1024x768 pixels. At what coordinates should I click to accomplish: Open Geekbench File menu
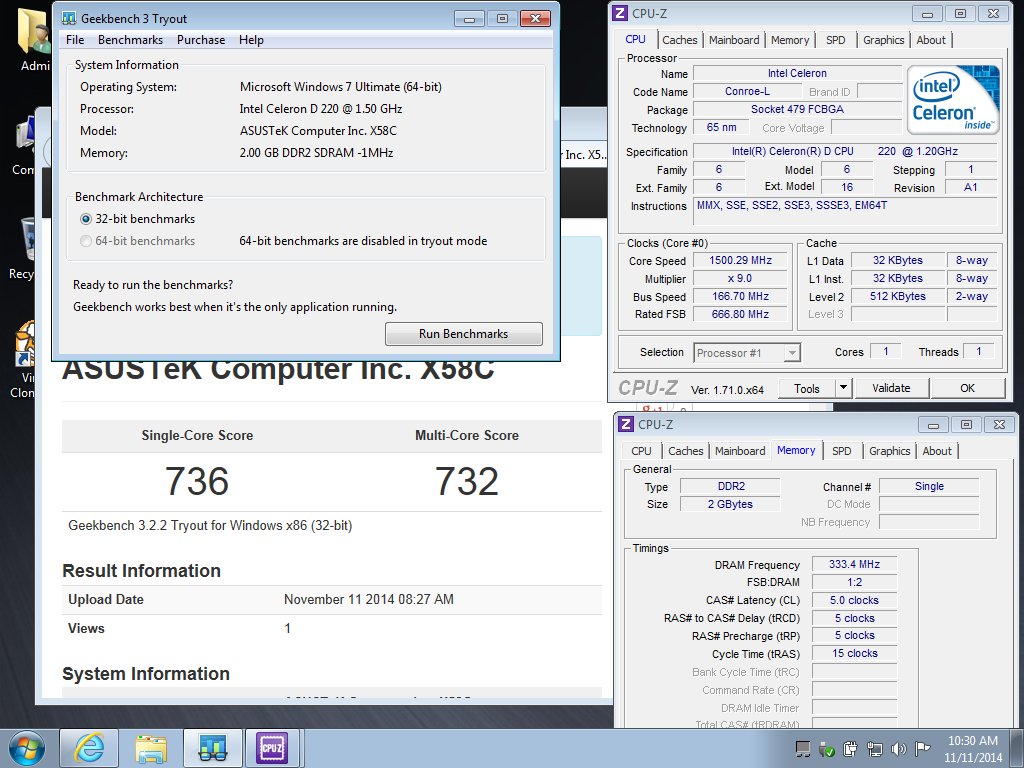pyautogui.click(x=75, y=40)
